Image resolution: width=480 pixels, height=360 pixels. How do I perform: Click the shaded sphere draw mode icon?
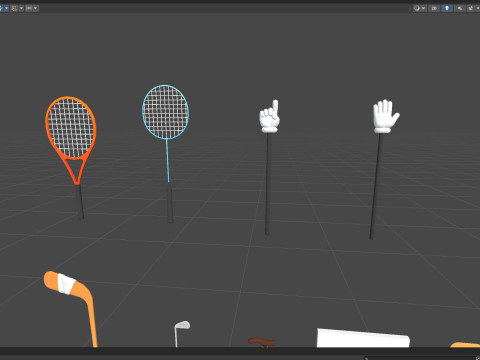pos(417,8)
